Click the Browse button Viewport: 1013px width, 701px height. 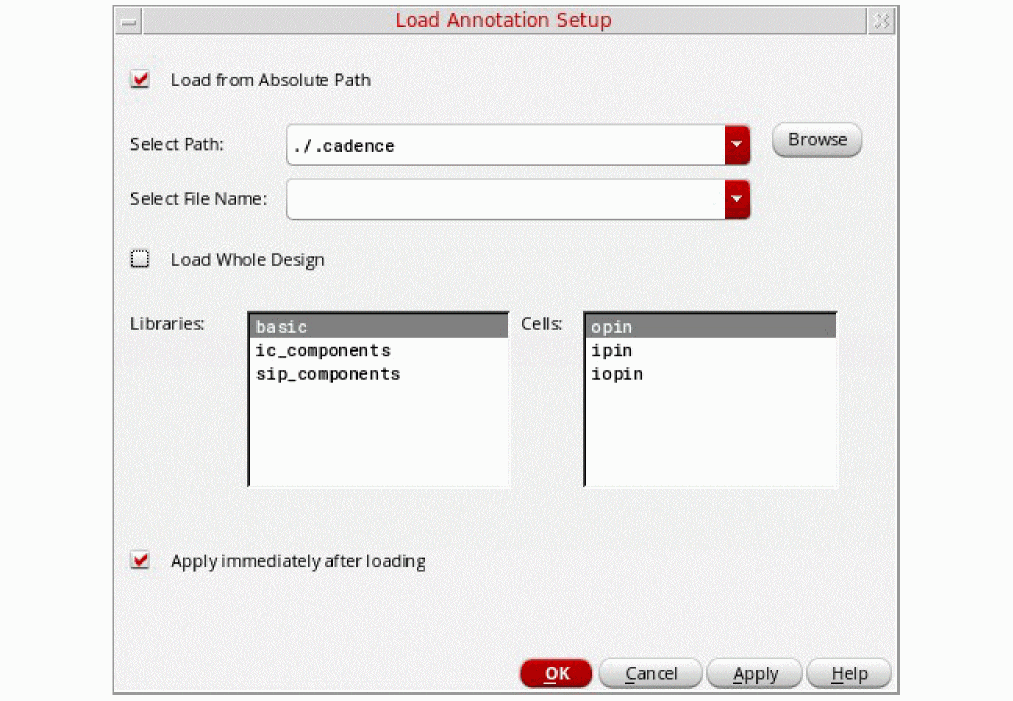tap(817, 140)
